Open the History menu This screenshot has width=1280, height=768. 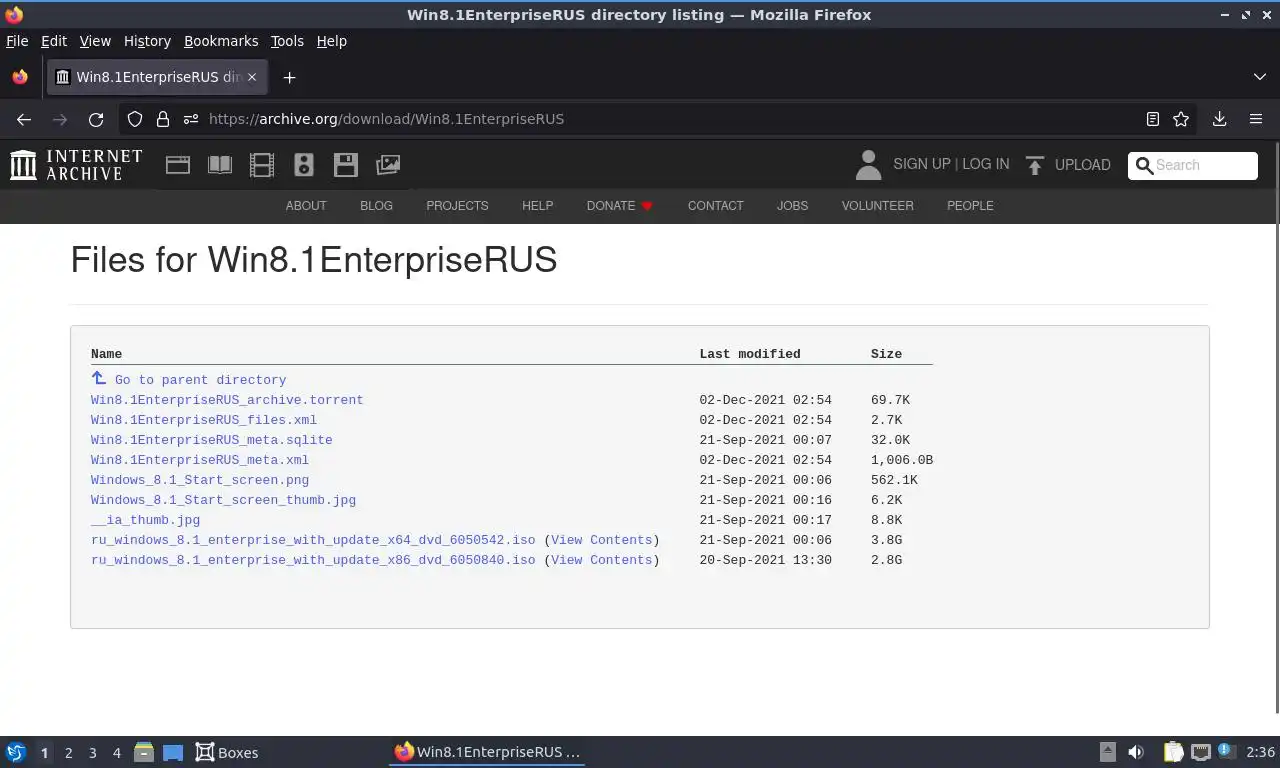[x=147, y=41]
